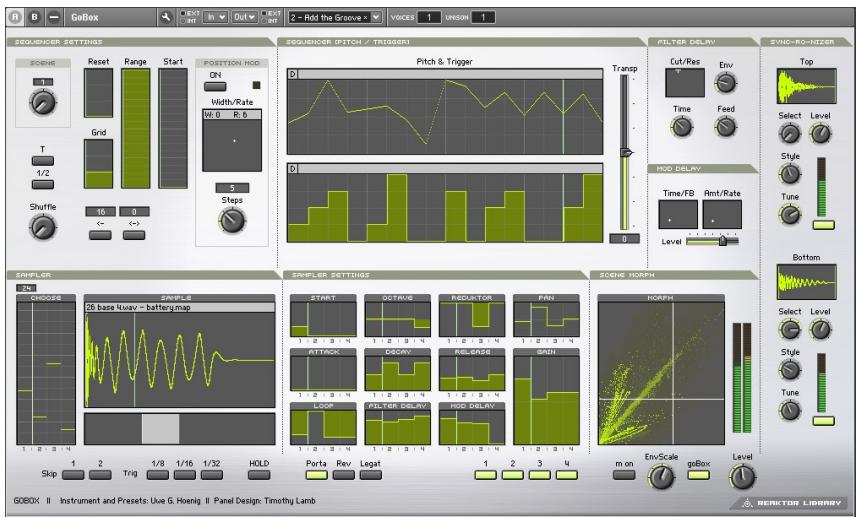Select snapshot bank B button
The height and width of the screenshot is (520, 857).
pos(34,17)
